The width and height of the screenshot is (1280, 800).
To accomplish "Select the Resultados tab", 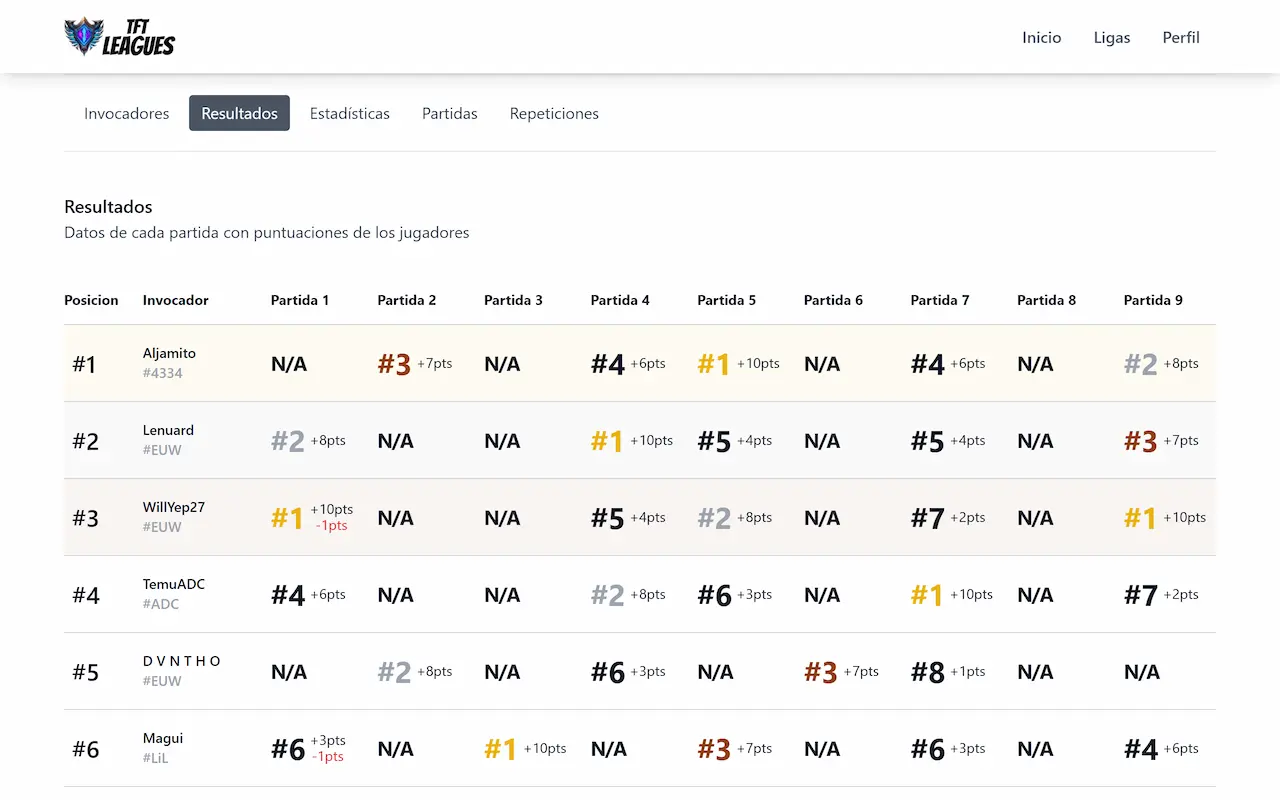I will pos(239,113).
